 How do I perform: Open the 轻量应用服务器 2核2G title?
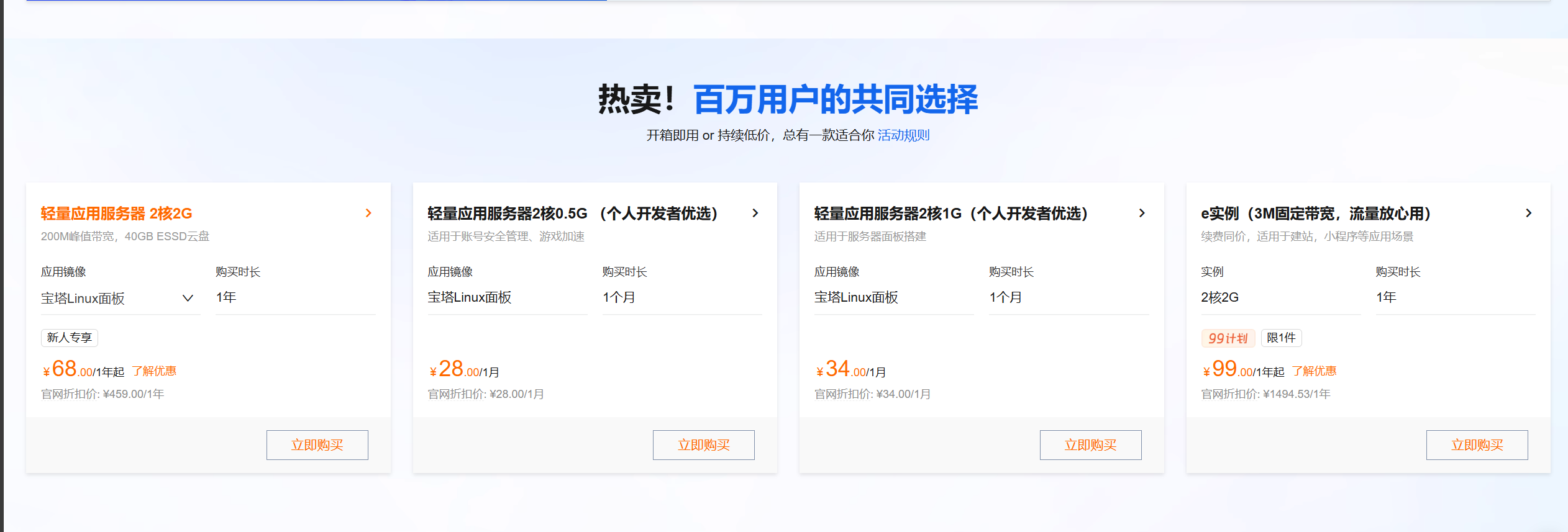pos(117,214)
